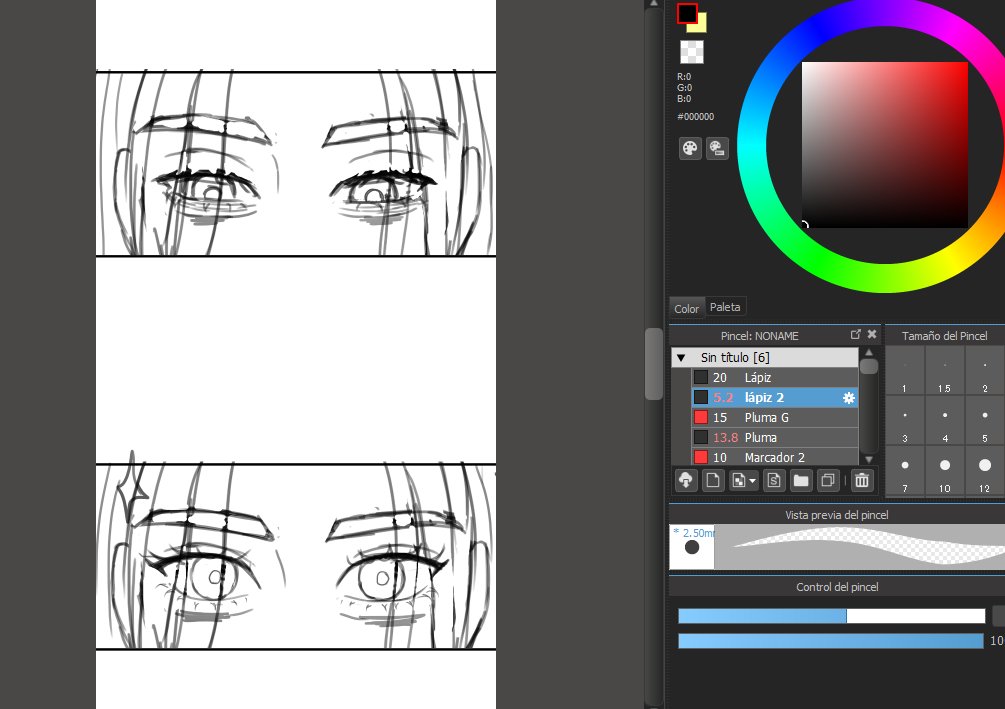Image resolution: width=1005 pixels, height=709 pixels.
Task: Select the transparent color checkered swatch
Action: click(x=692, y=52)
